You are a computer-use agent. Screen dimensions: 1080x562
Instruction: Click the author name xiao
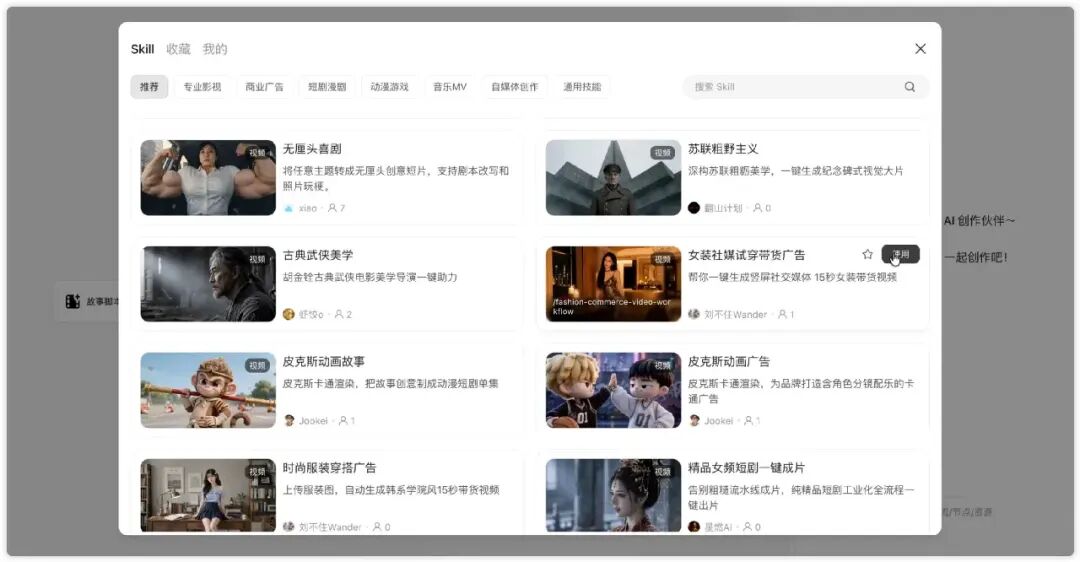point(308,208)
